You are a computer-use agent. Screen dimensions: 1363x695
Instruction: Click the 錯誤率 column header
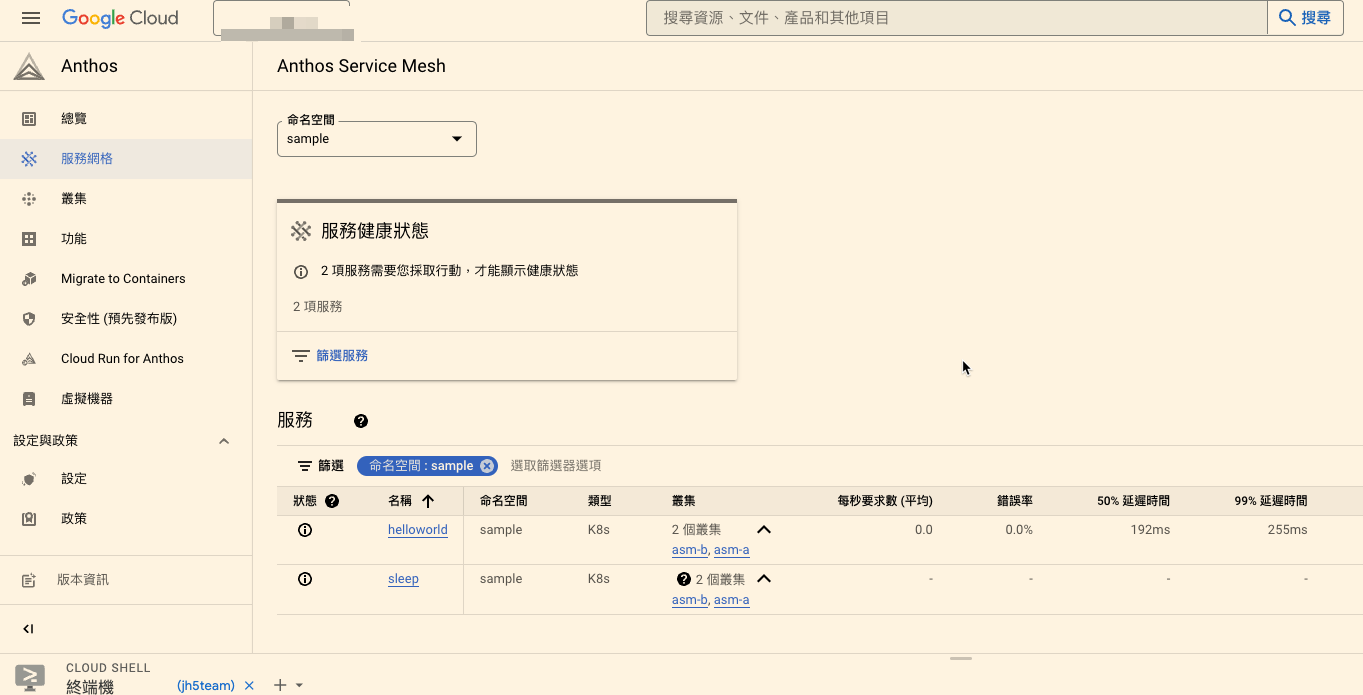point(1015,501)
